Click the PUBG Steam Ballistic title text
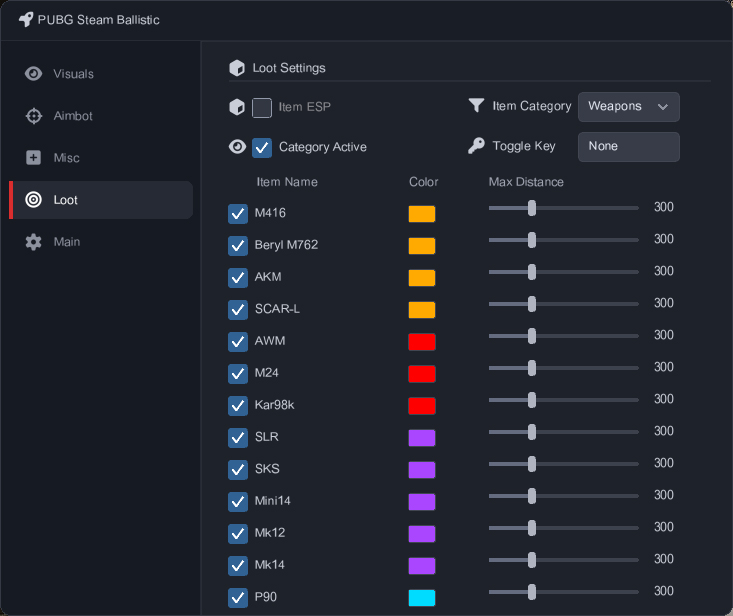This screenshot has width=733, height=616. (x=99, y=20)
